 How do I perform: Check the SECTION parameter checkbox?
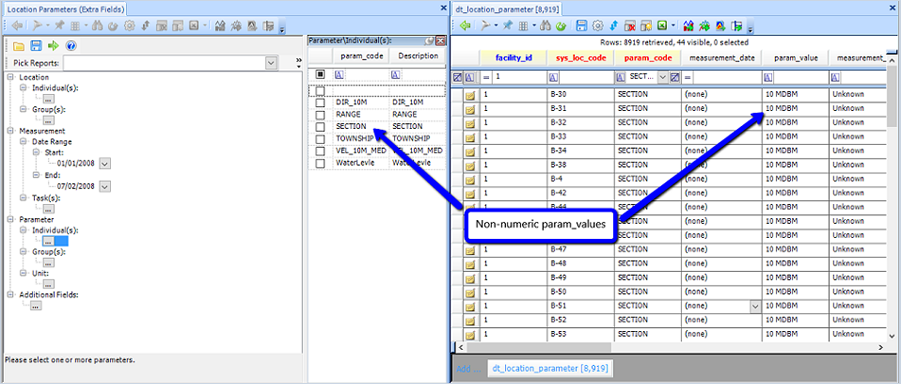tap(320, 126)
